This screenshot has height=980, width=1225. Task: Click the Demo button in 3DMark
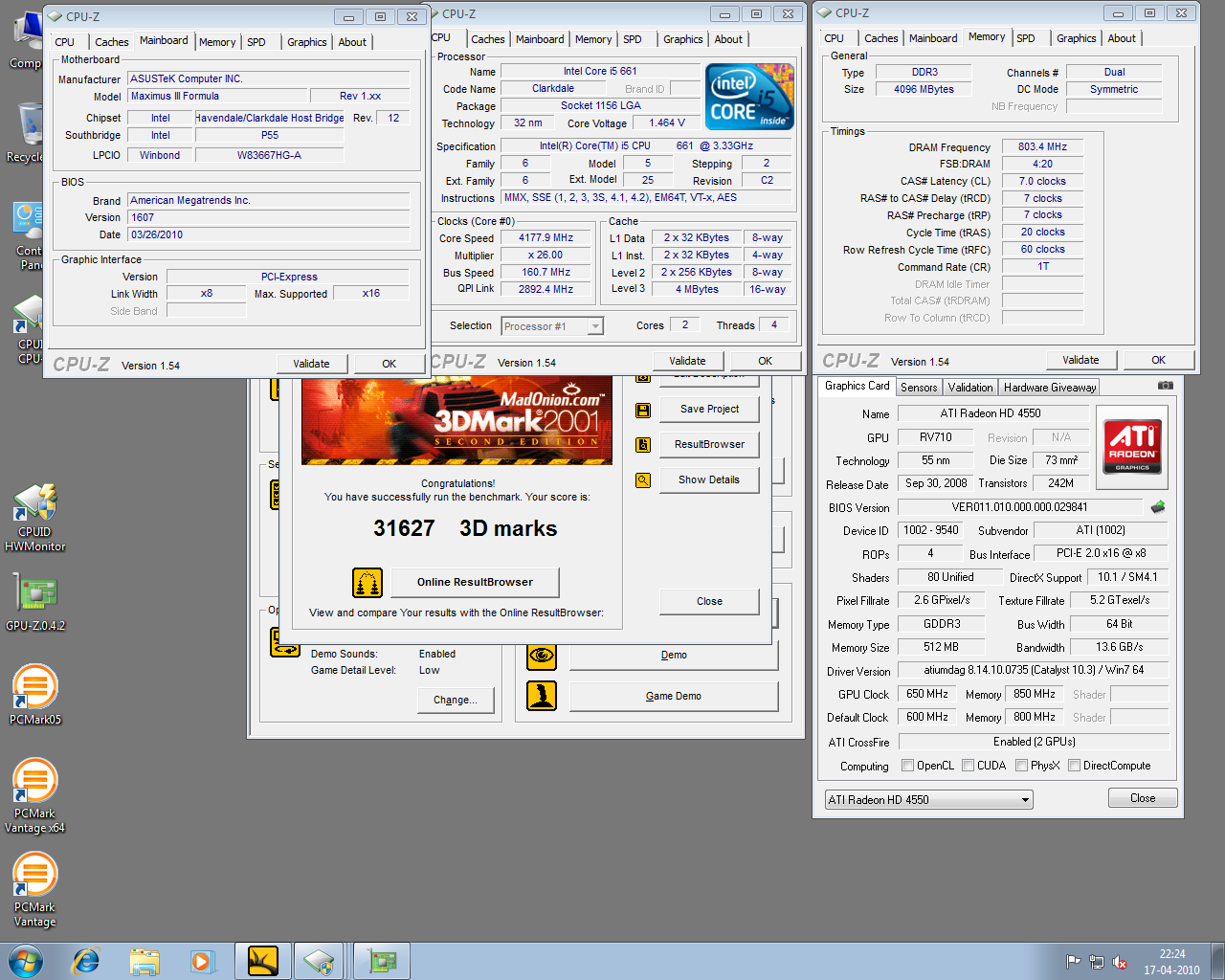674,656
